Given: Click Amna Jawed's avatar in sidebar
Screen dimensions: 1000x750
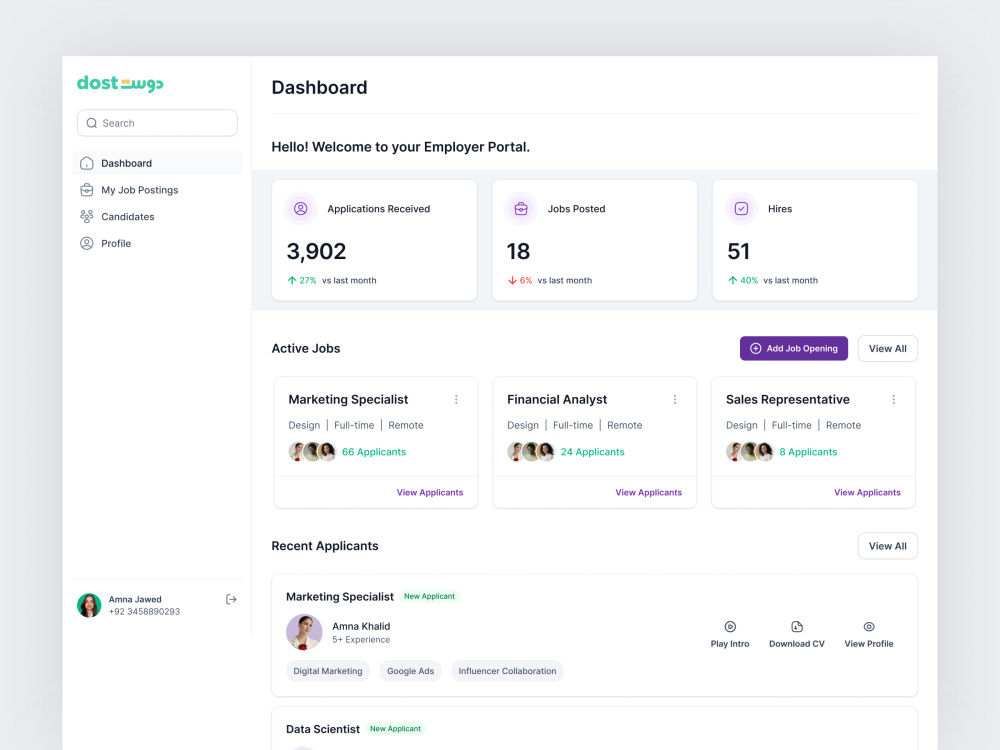Looking at the screenshot, I should point(89,605).
